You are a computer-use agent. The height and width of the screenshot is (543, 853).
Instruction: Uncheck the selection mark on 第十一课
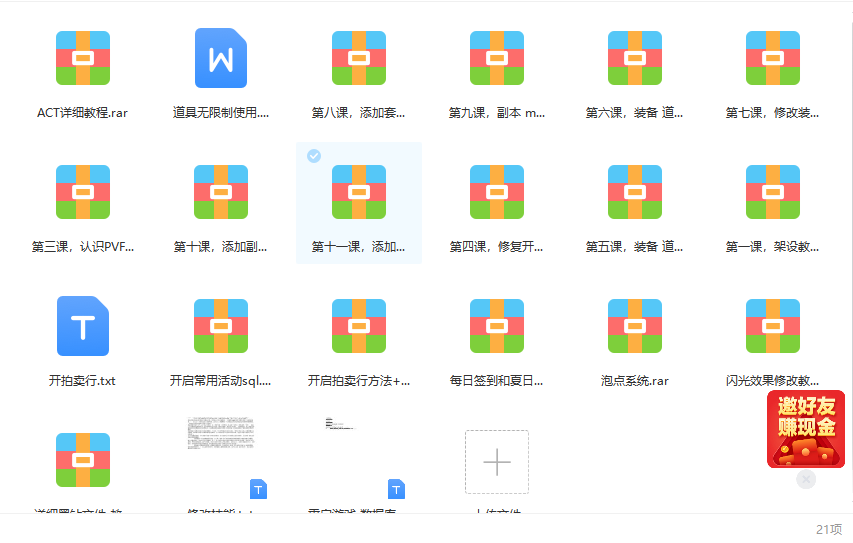[x=314, y=156]
